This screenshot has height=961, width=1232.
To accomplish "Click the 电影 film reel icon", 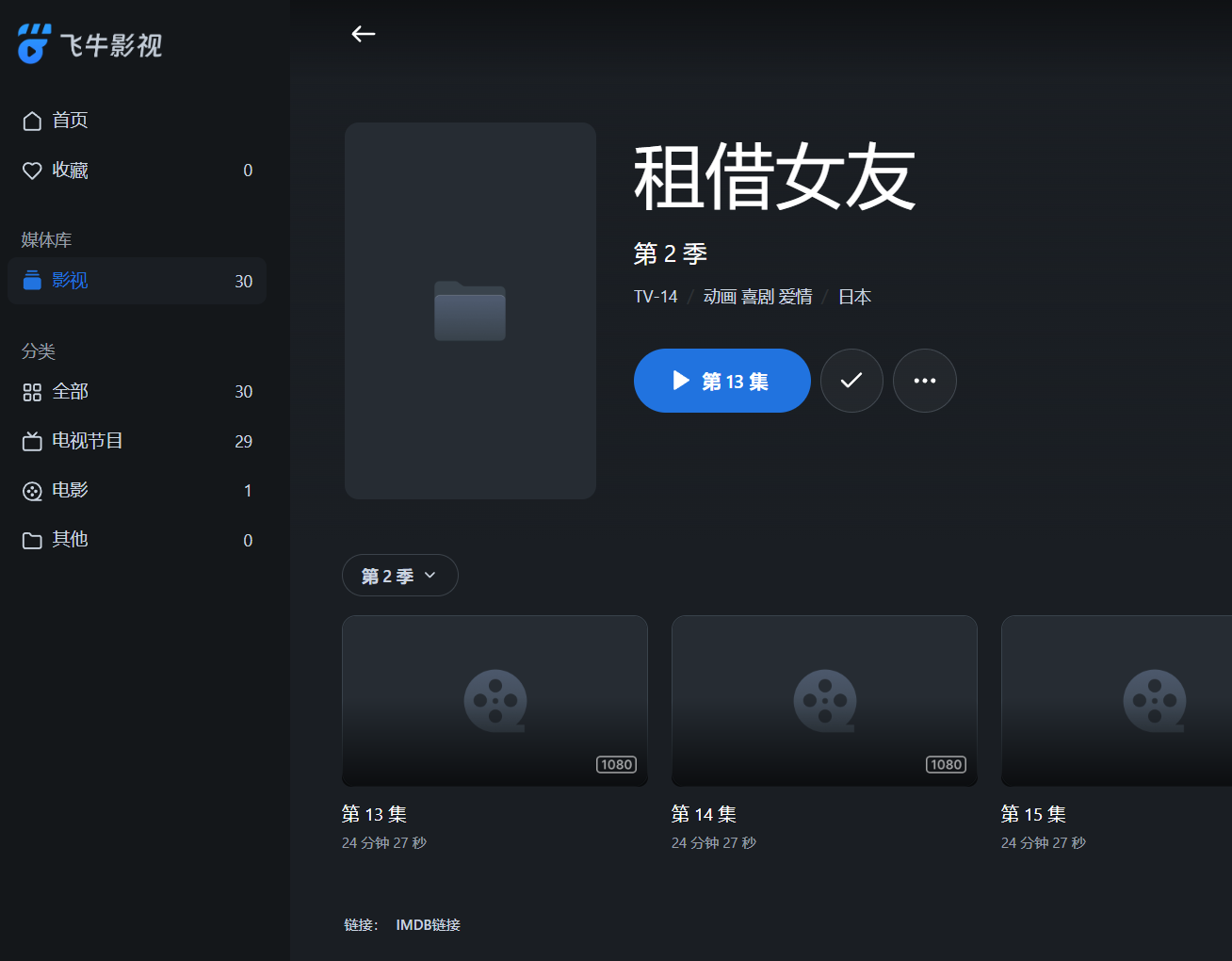I will tap(32, 491).
